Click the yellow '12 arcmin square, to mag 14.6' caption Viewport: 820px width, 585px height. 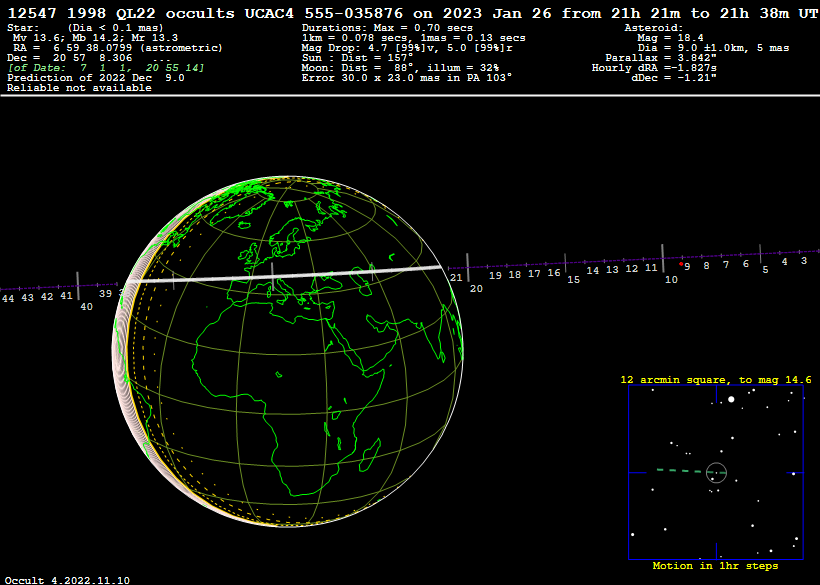pyautogui.click(x=716, y=380)
